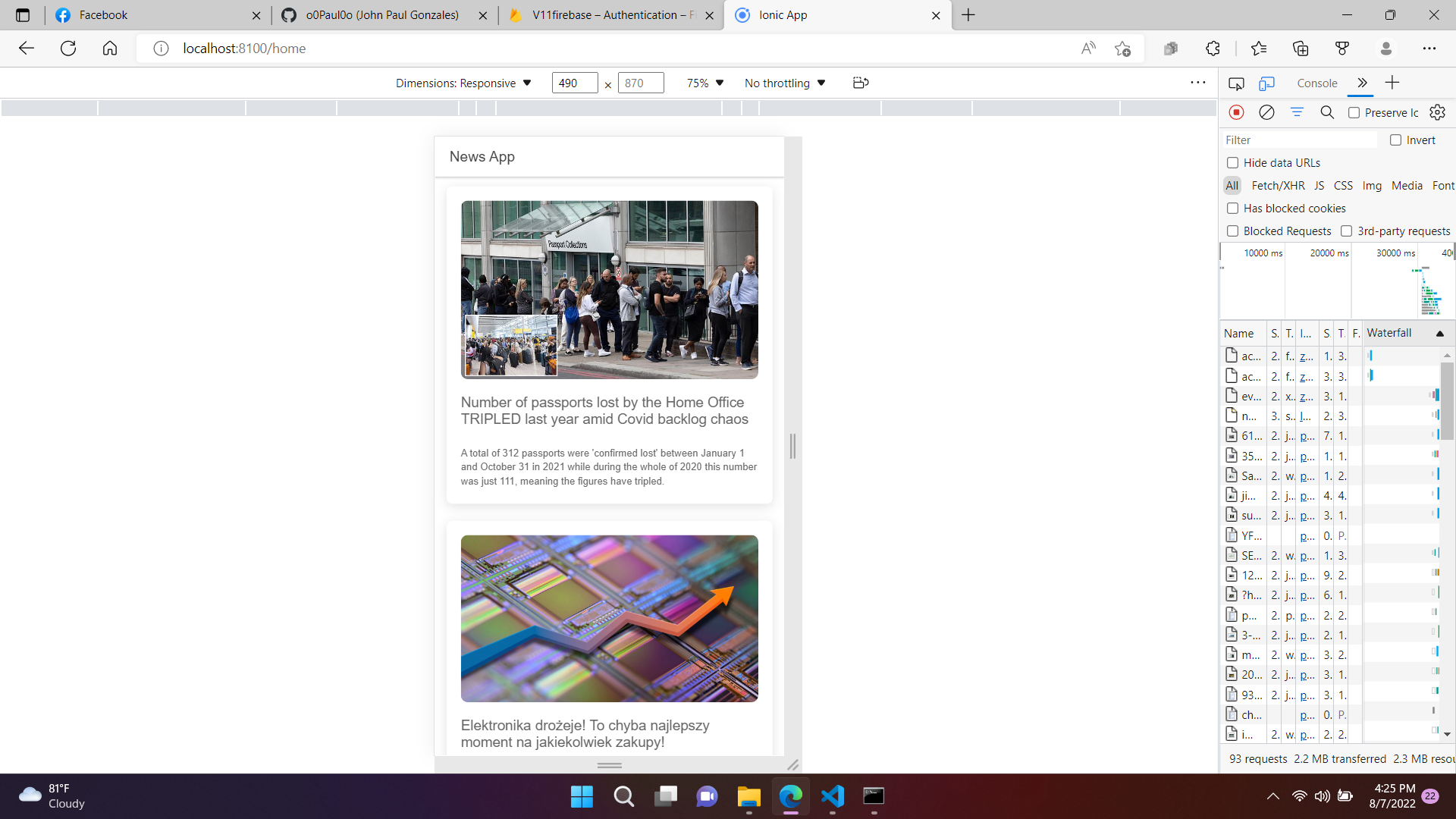Select the Fetch/XHR filter button

pyautogui.click(x=1278, y=186)
